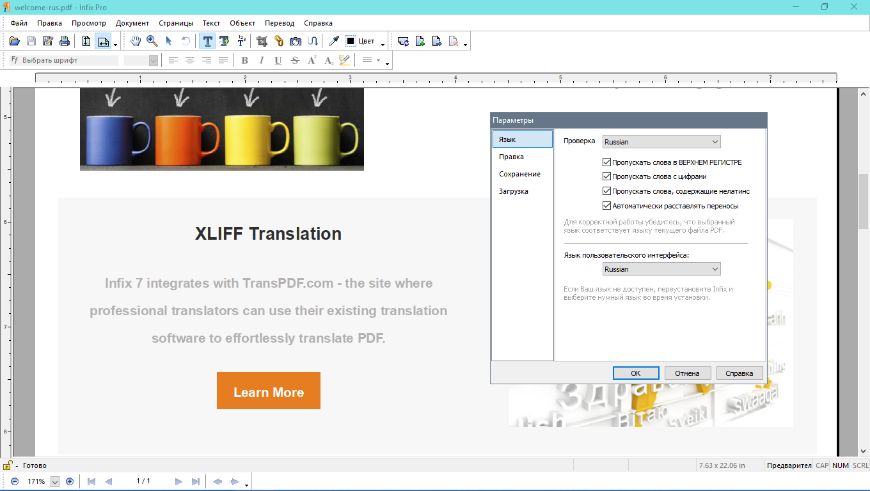Go to the next page arrow
This screenshot has height=491, width=870.
pos(178,481)
